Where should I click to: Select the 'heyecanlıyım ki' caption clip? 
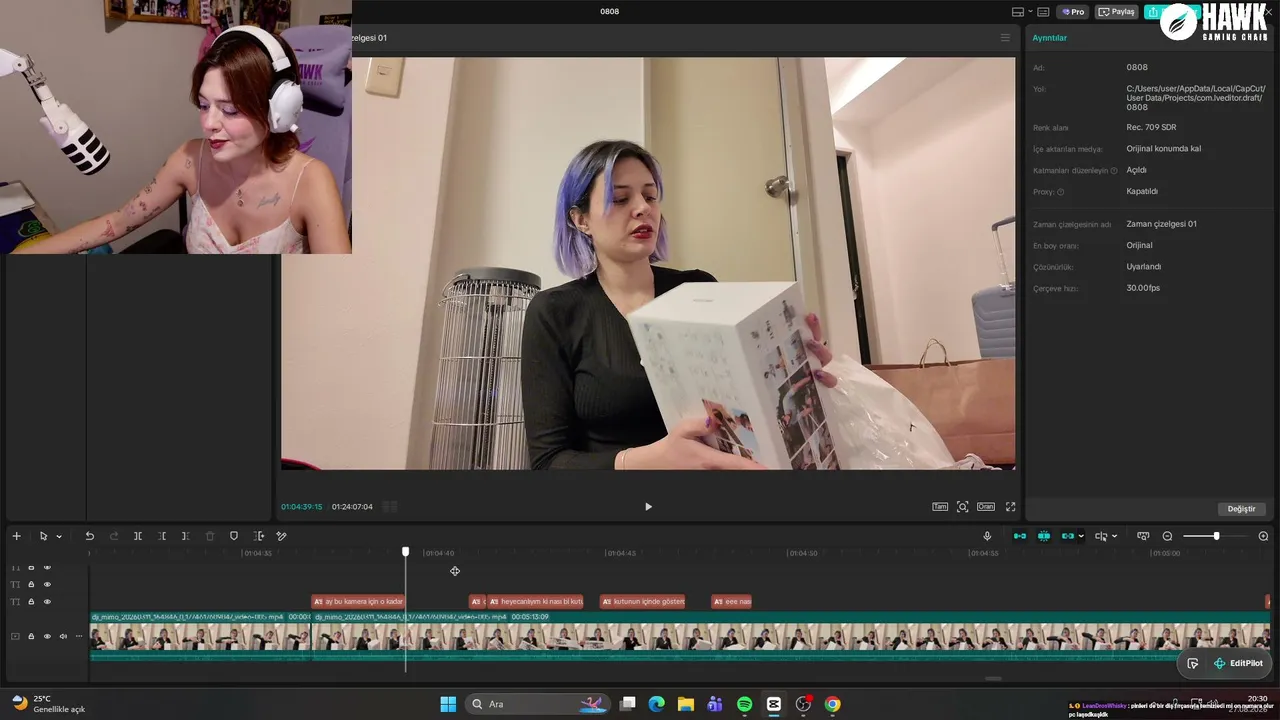(x=535, y=602)
